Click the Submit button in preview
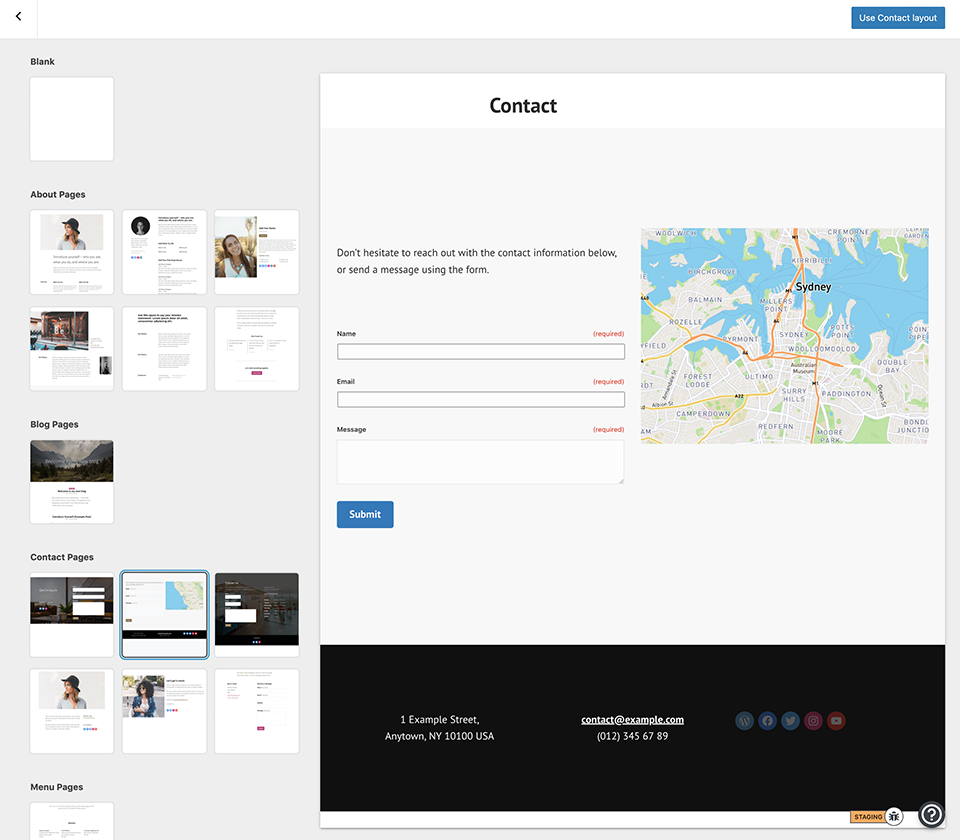The height and width of the screenshot is (840, 960). point(365,514)
